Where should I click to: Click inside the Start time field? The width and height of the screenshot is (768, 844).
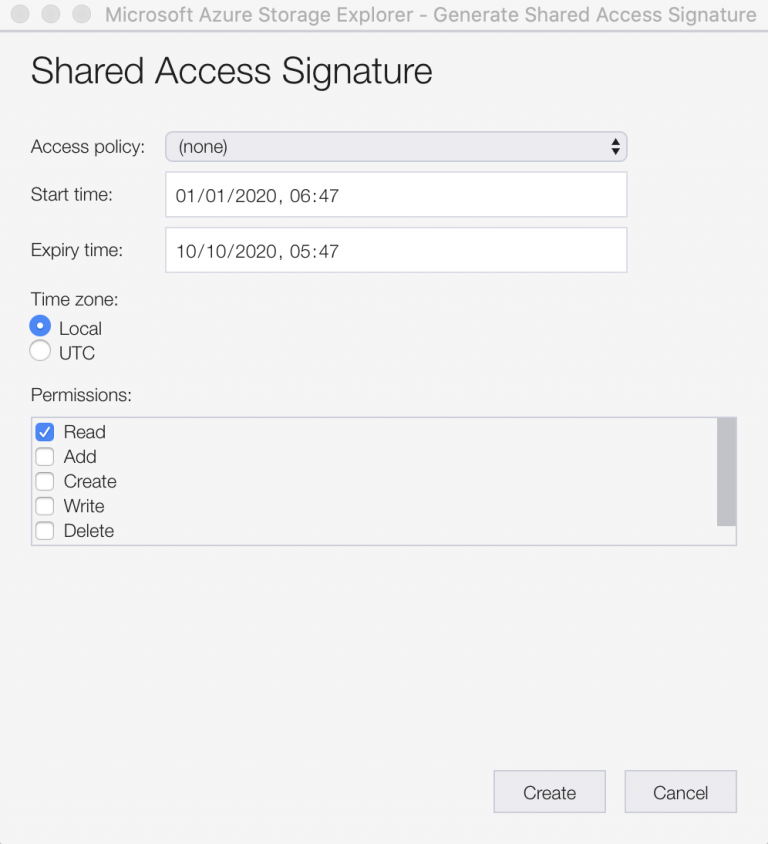click(x=395, y=194)
